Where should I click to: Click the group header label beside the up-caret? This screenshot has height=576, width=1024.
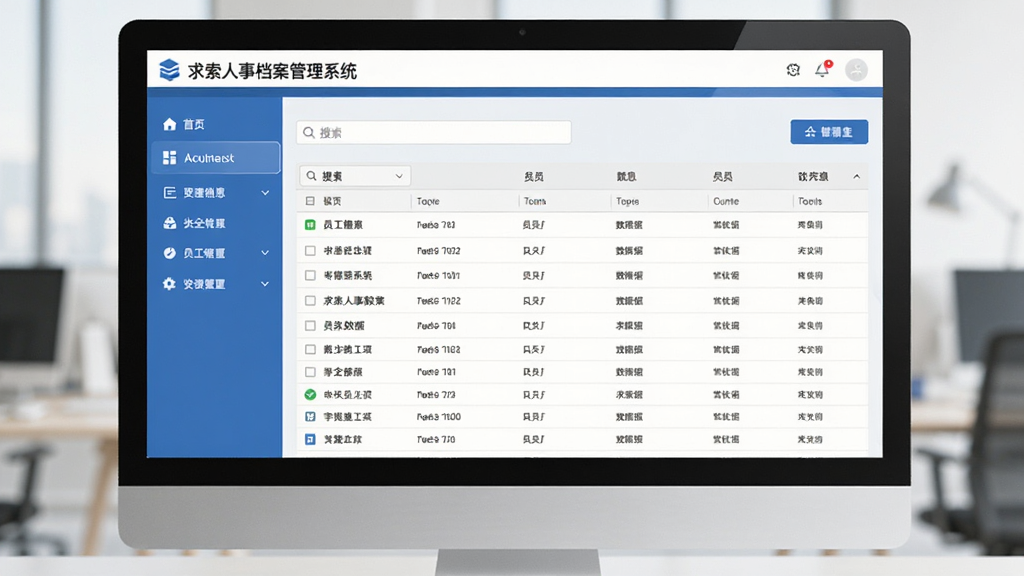(813, 176)
